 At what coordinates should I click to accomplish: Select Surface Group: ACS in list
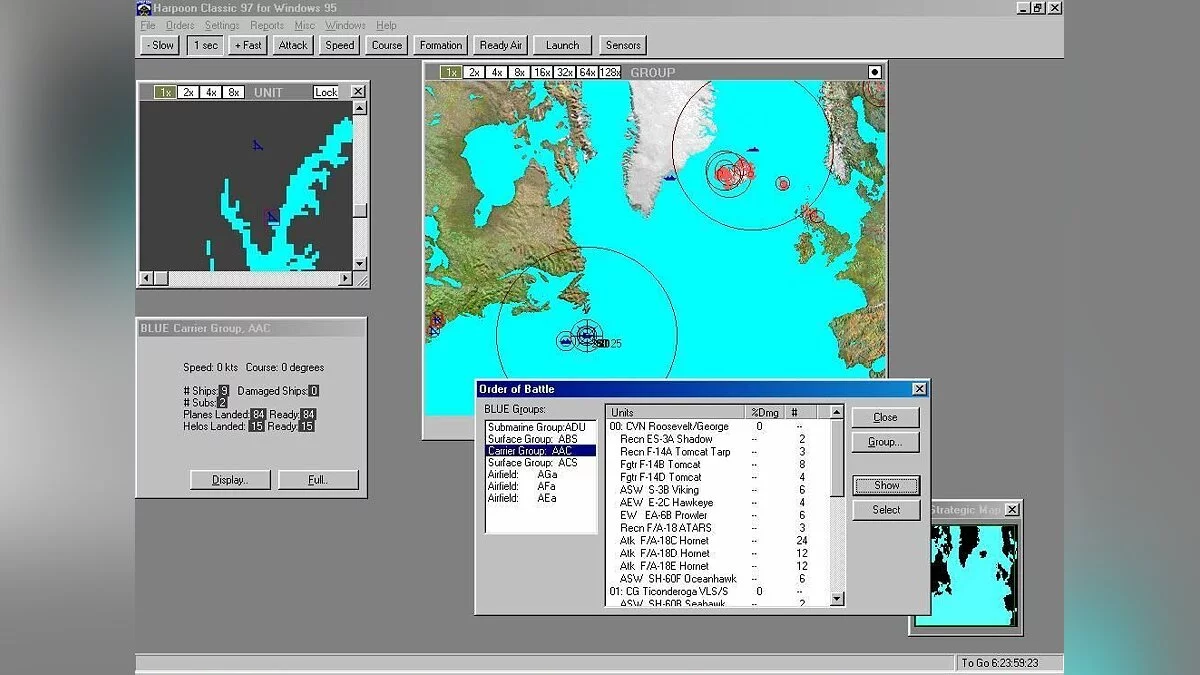540,463
